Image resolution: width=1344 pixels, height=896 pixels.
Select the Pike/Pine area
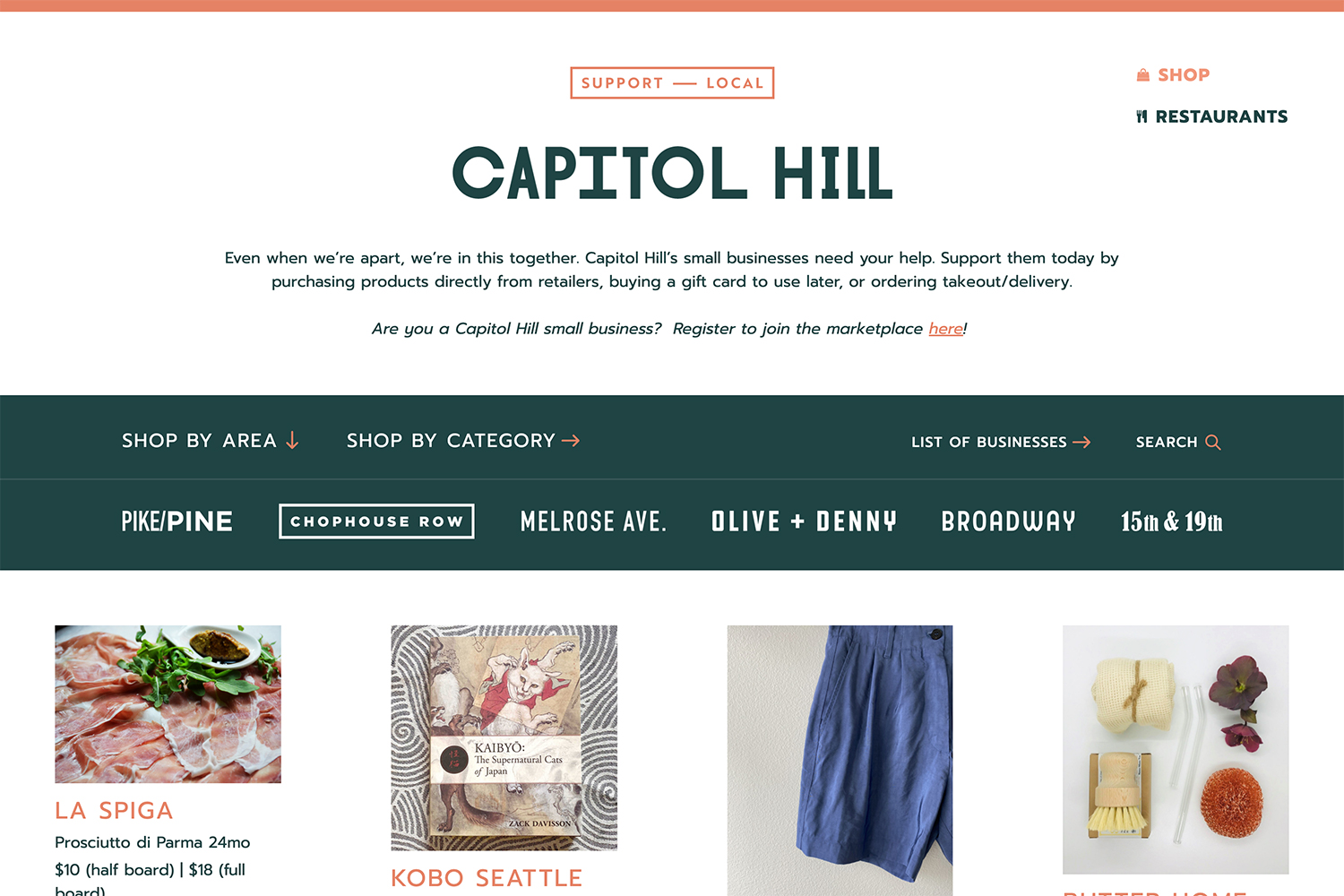point(177,521)
